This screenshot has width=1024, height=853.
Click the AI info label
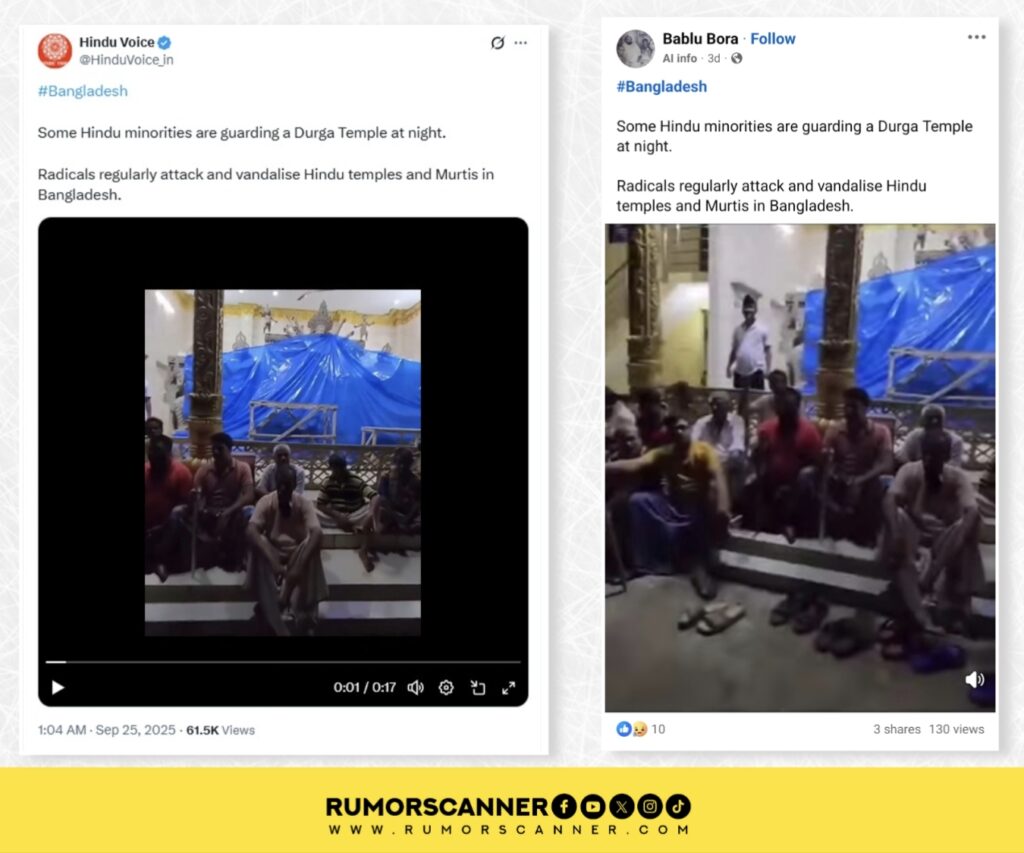[679, 58]
